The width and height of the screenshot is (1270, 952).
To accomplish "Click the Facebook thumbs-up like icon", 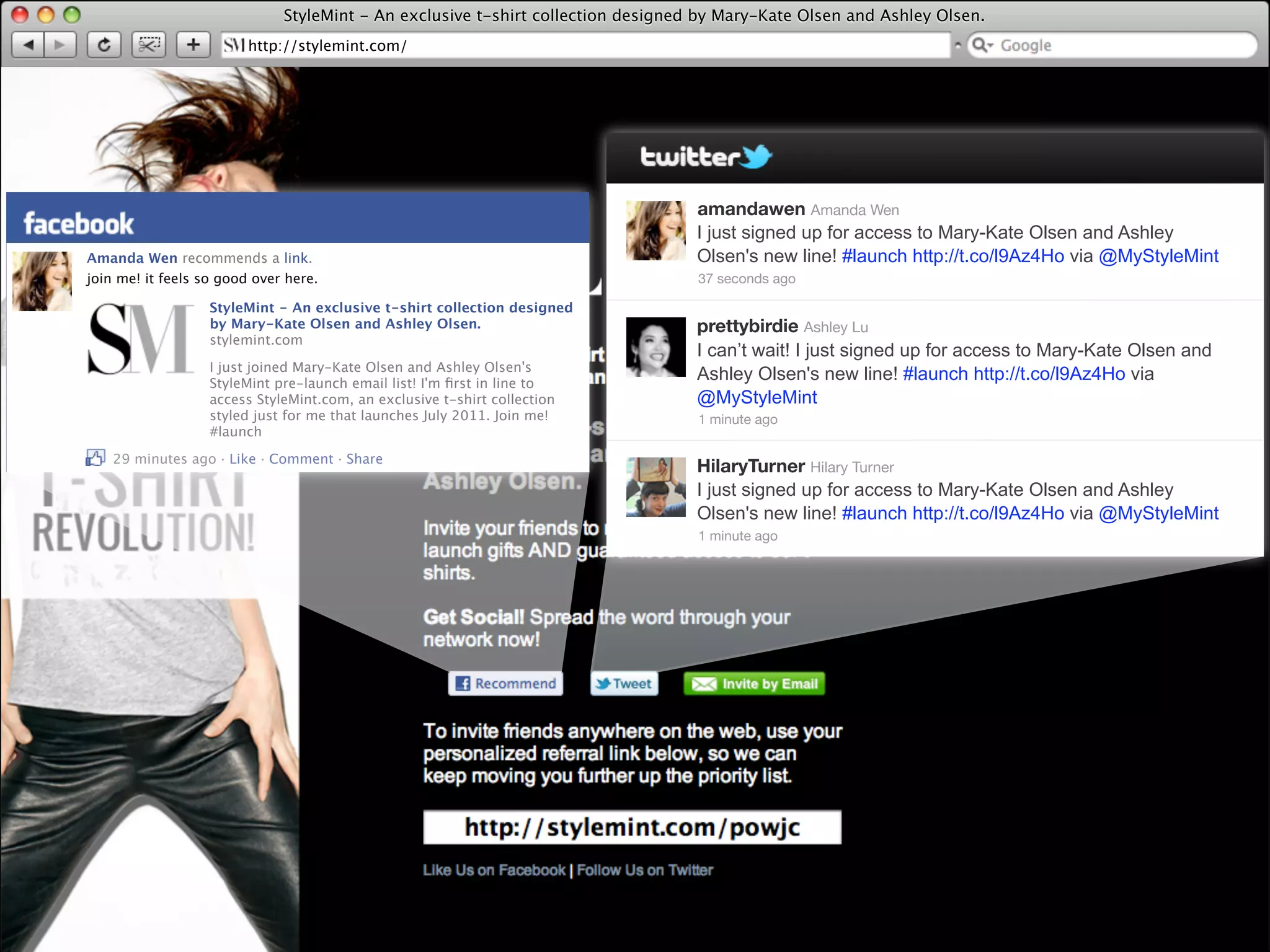I will 95,458.
